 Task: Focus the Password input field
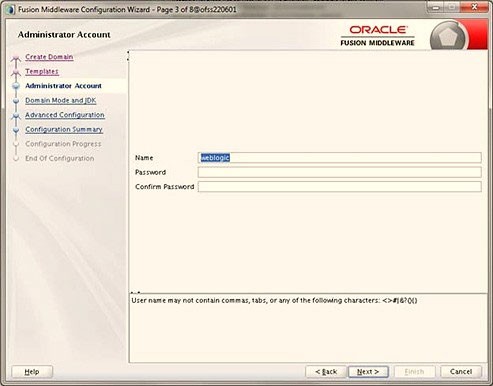(340, 172)
